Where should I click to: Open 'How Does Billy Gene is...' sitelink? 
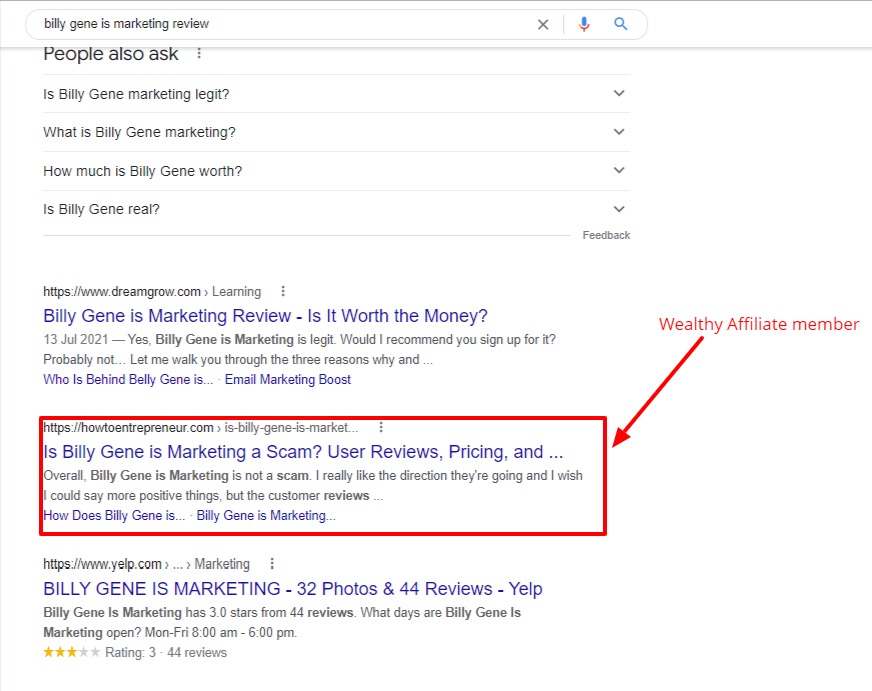[x=114, y=516]
